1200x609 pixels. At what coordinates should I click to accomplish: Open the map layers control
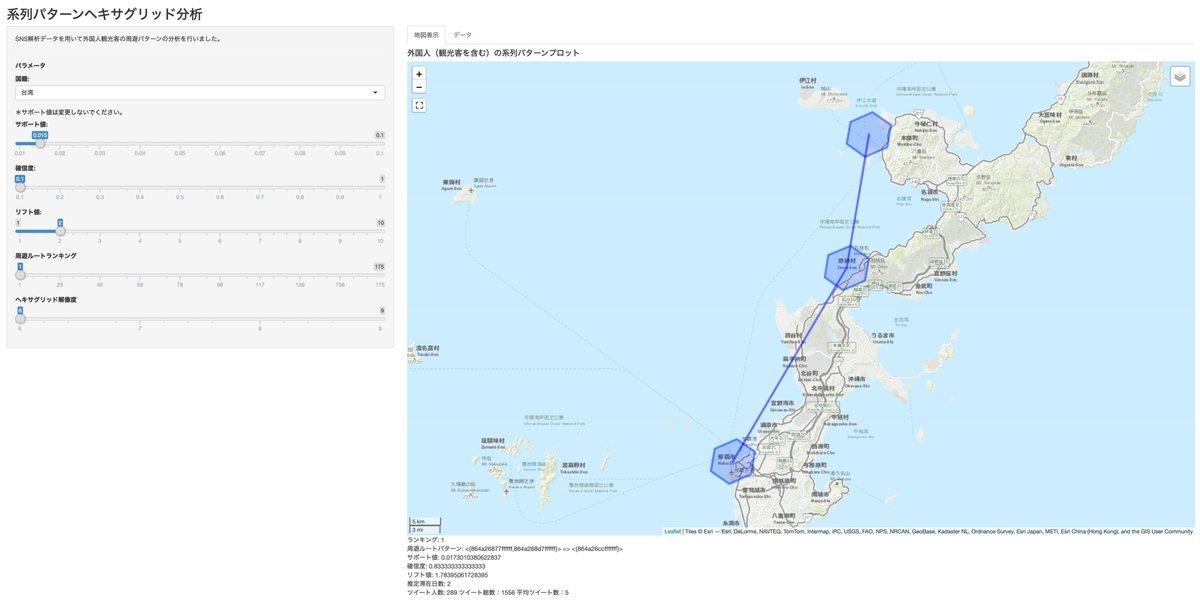1179,76
